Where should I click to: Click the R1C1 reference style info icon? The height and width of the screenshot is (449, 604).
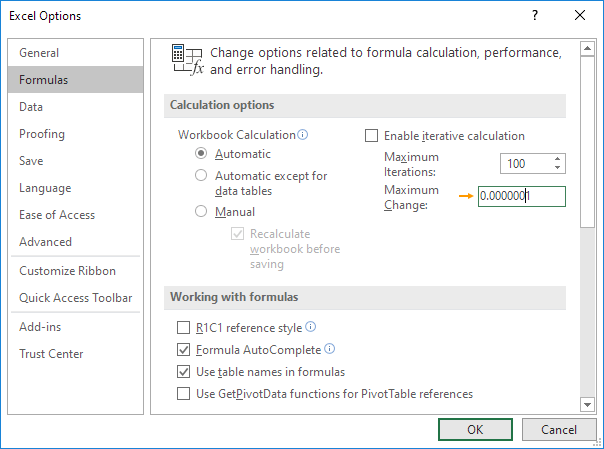coord(311,327)
